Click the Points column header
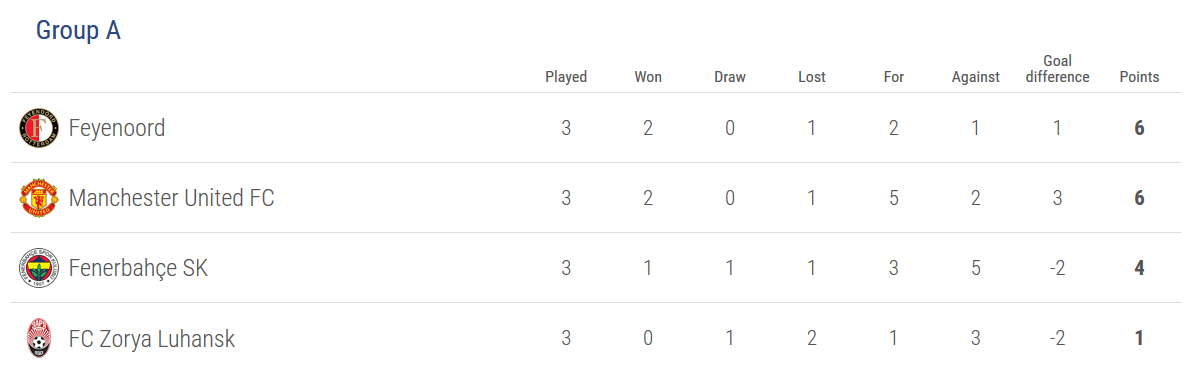1197x372 pixels. pos(1139,77)
